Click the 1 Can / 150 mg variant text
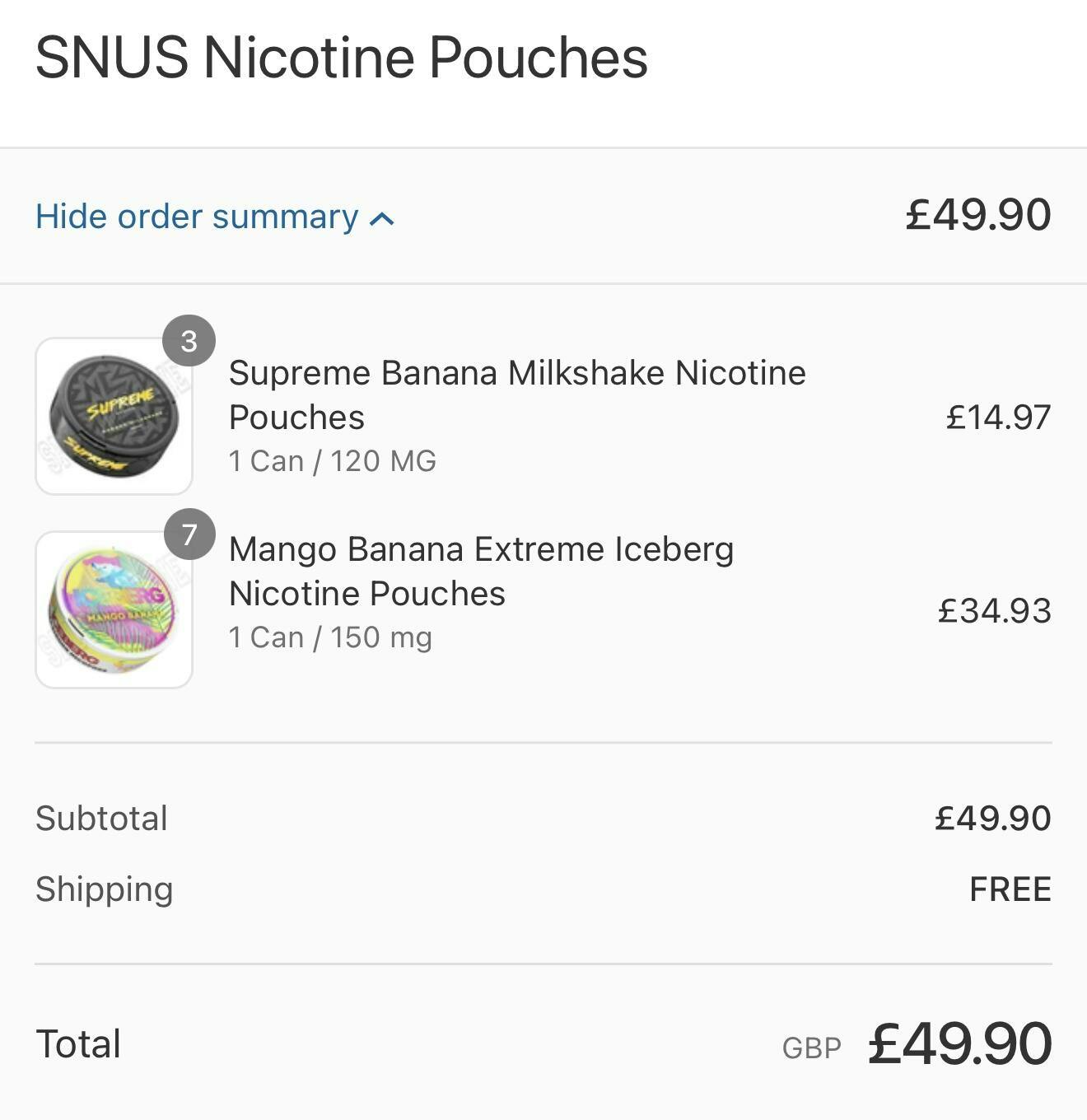Screen dimensions: 1087x1120 point(330,637)
